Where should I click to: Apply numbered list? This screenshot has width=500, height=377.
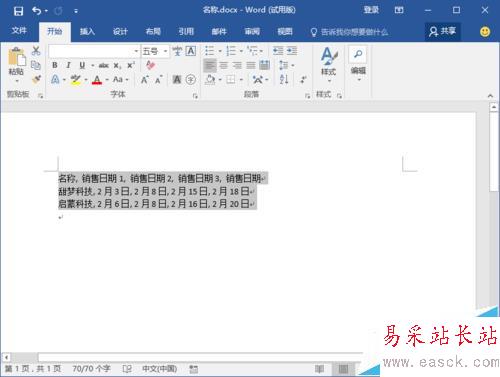pyautogui.click(x=231, y=51)
